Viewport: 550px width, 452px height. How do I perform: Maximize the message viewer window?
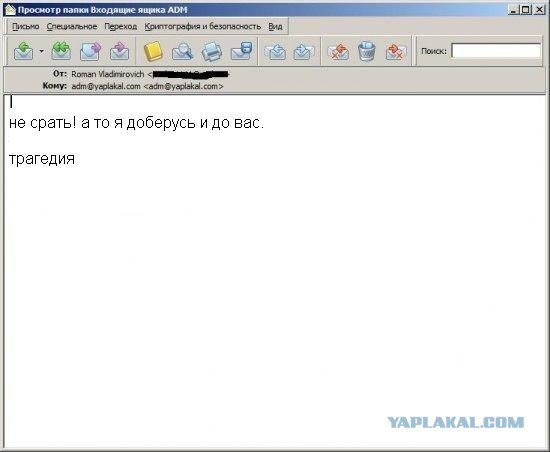525,10
